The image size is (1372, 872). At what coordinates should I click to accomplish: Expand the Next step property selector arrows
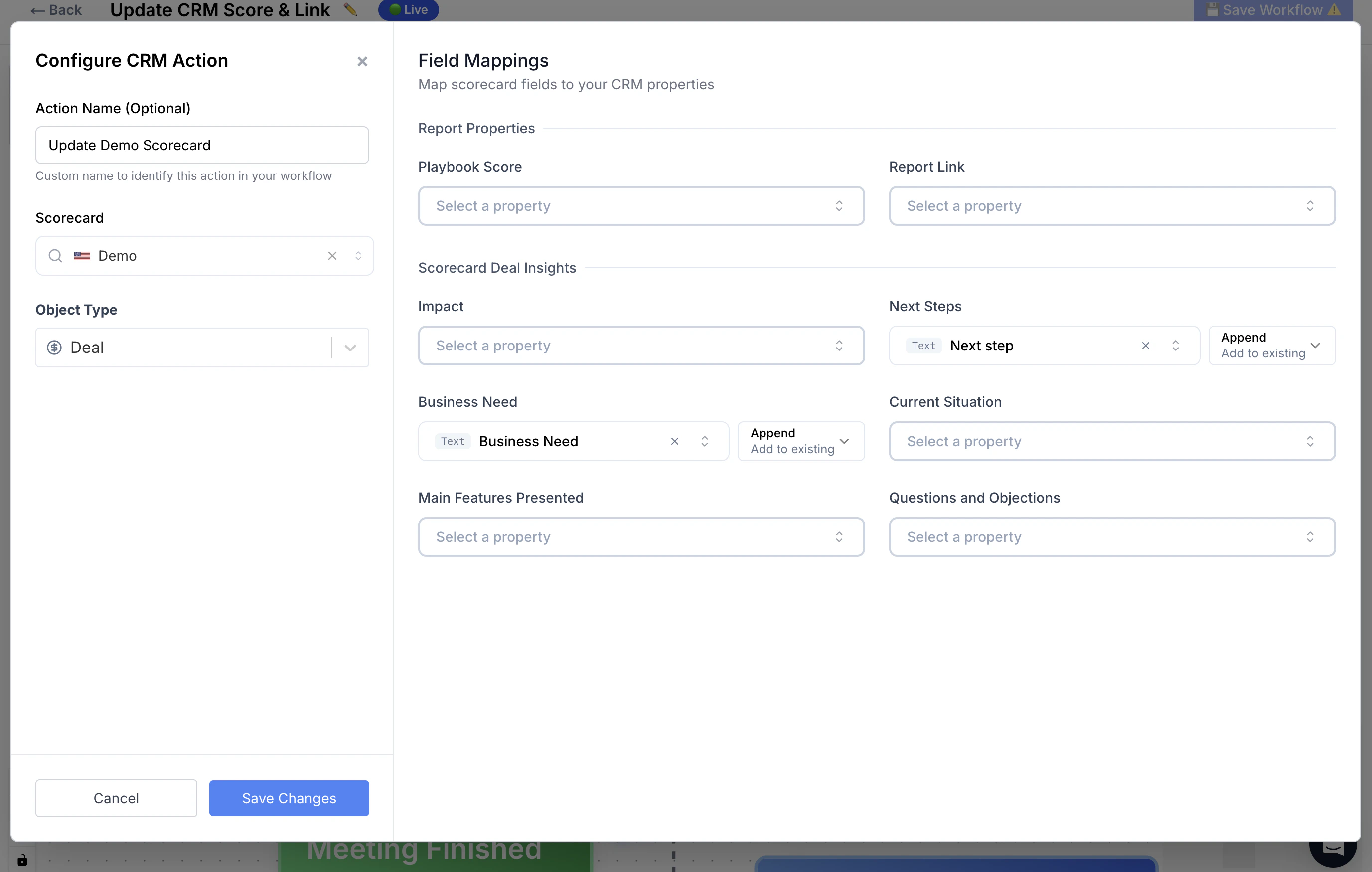tap(1176, 346)
